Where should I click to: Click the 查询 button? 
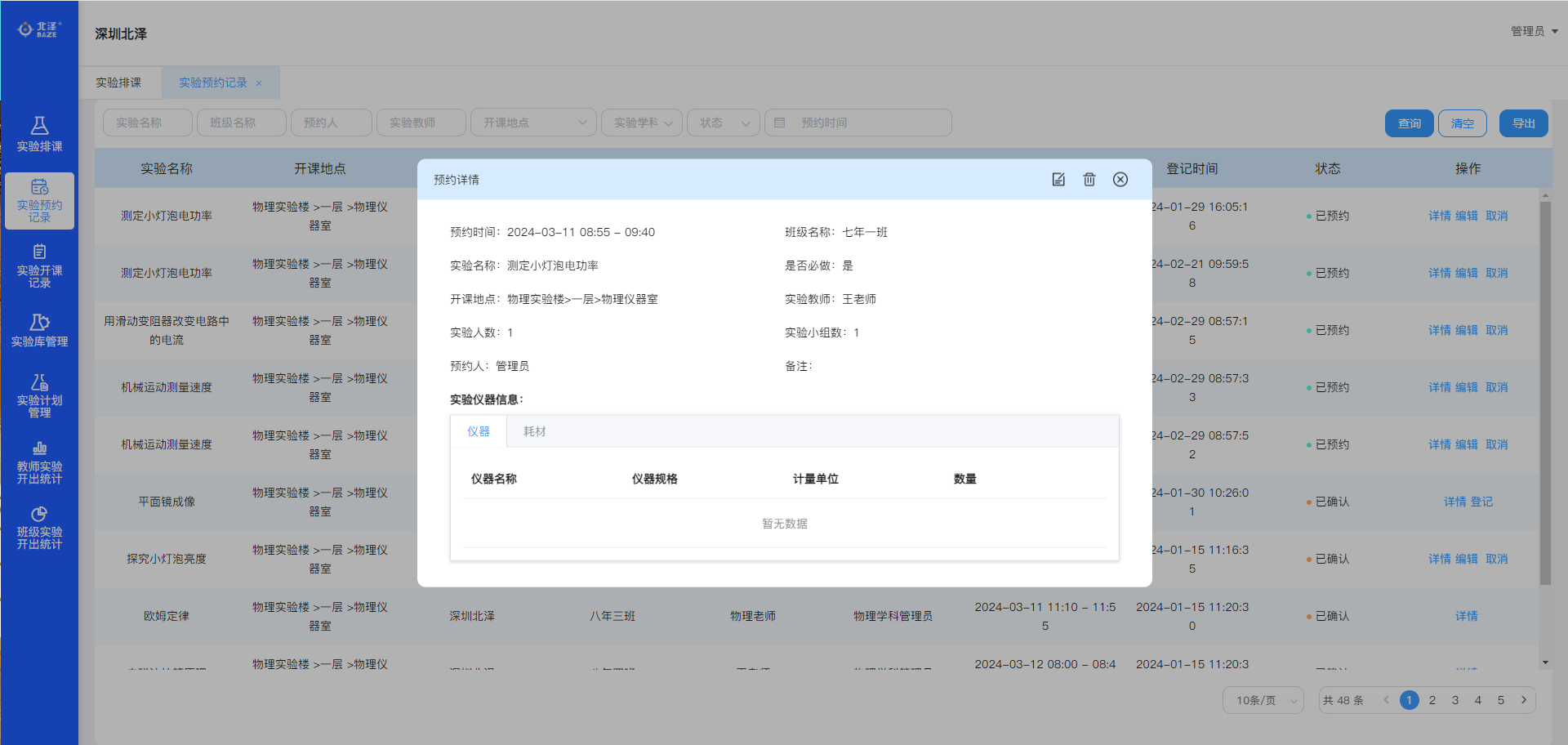click(1409, 123)
